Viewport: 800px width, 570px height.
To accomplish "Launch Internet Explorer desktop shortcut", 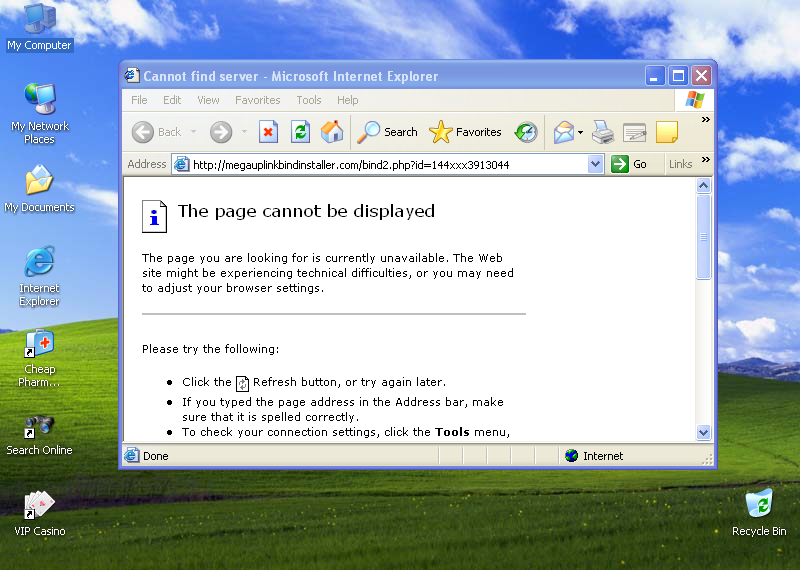I will pos(39,276).
